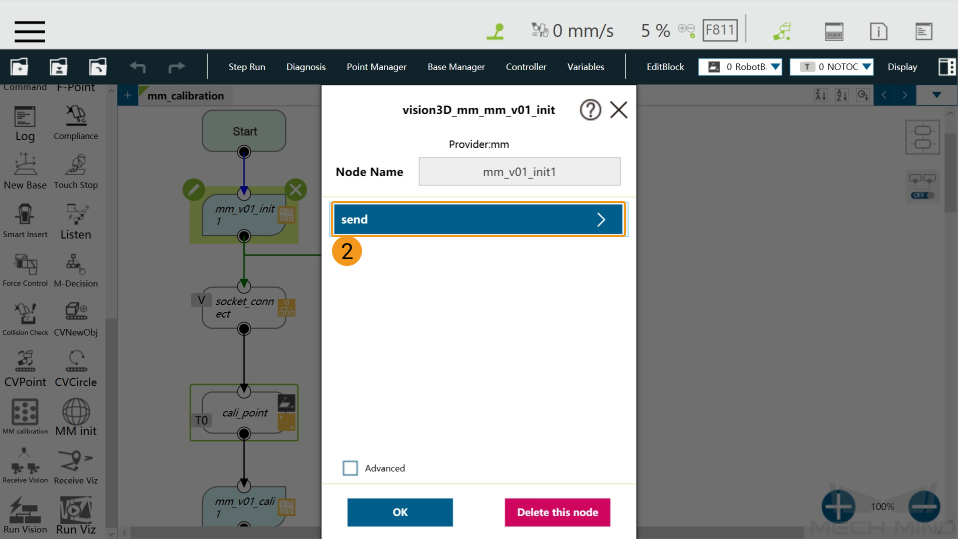Click the Node Name input field

519,172
